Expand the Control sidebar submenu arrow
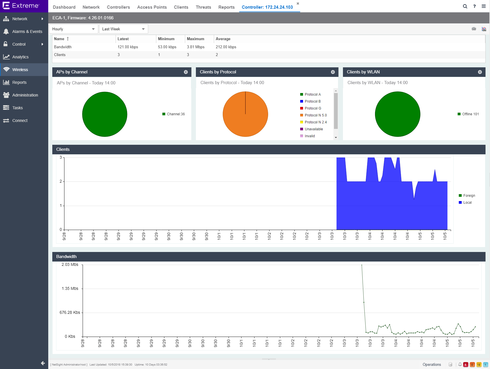The width and height of the screenshot is (490, 369). (42, 44)
